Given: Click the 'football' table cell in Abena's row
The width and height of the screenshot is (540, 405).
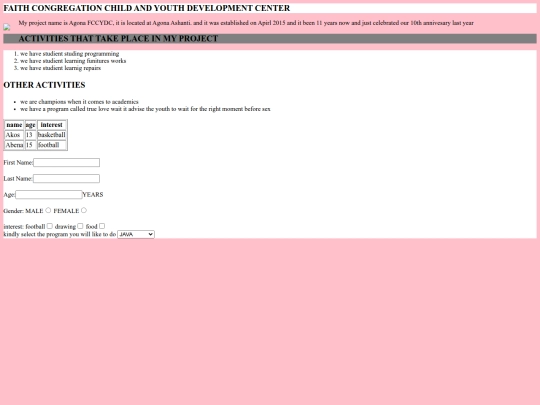Looking at the screenshot, I should (52, 145).
